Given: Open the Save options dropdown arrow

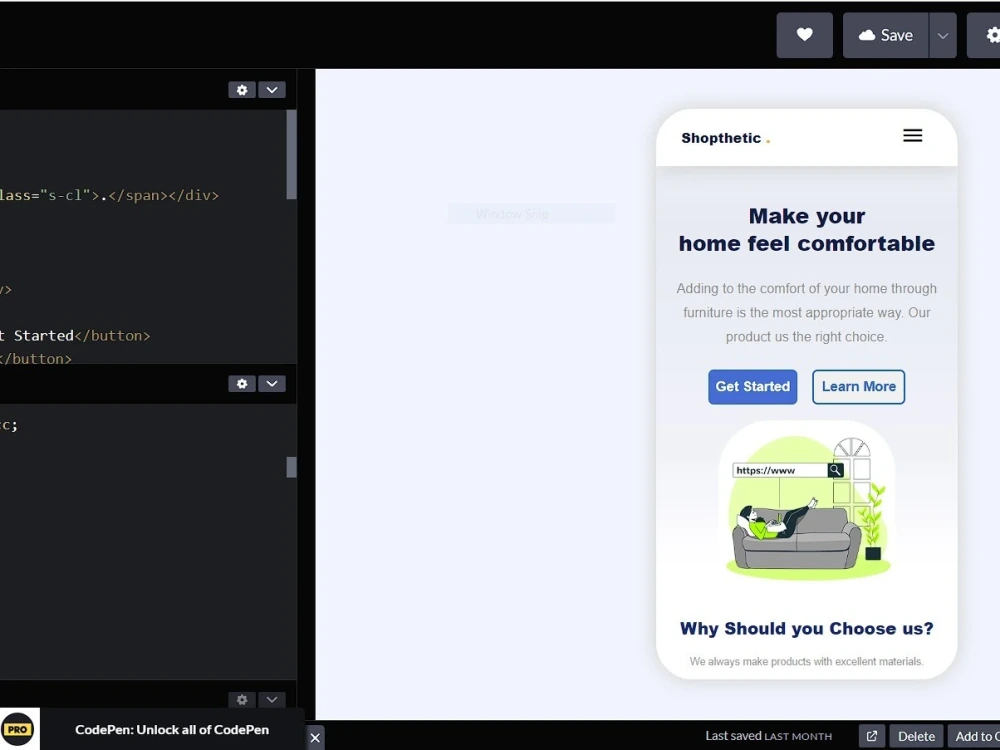Looking at the screenshot, I should (943, 35).
